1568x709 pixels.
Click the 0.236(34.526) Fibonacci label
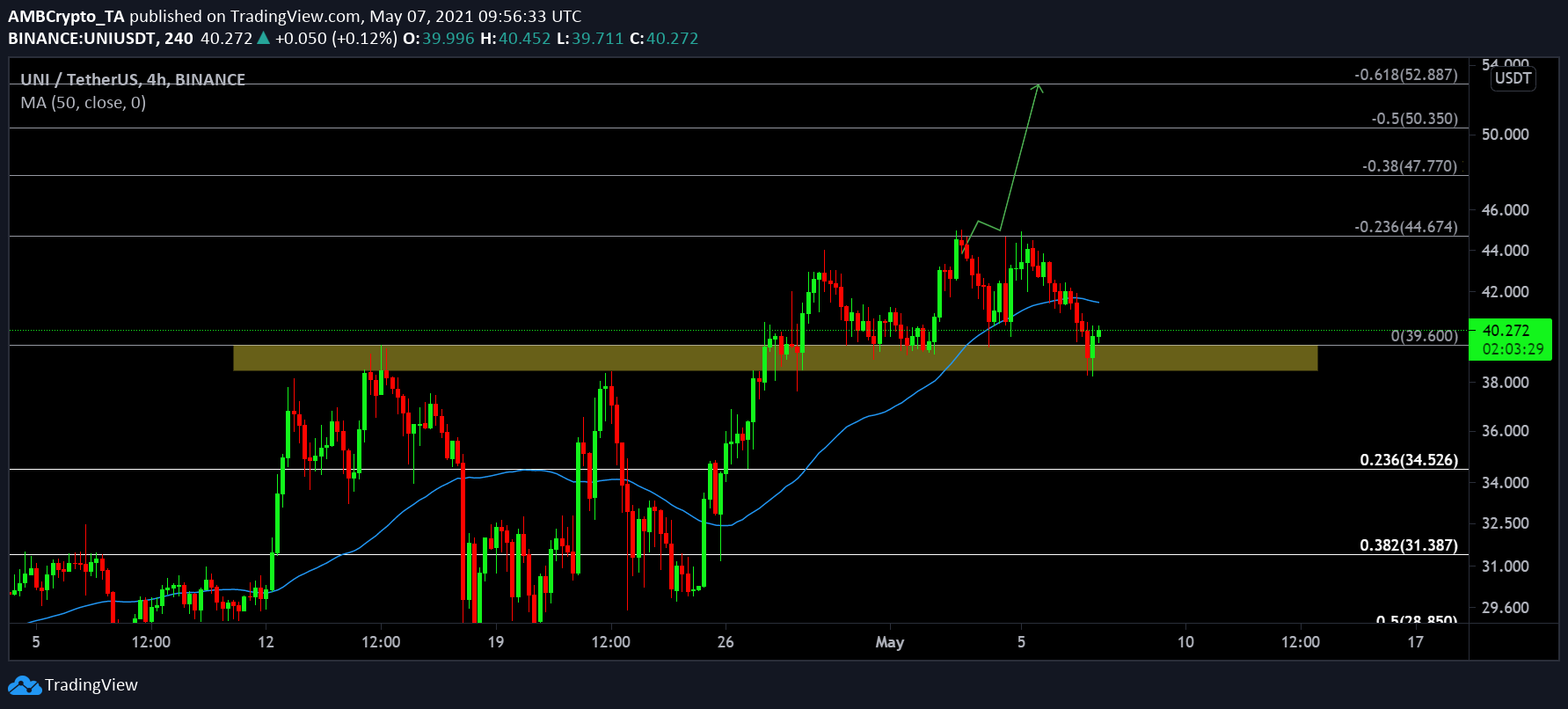tap(1409, 460)
